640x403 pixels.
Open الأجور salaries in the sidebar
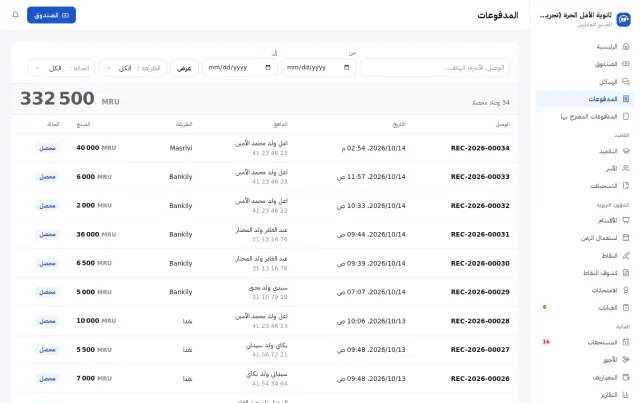click(x=585, y=360)
